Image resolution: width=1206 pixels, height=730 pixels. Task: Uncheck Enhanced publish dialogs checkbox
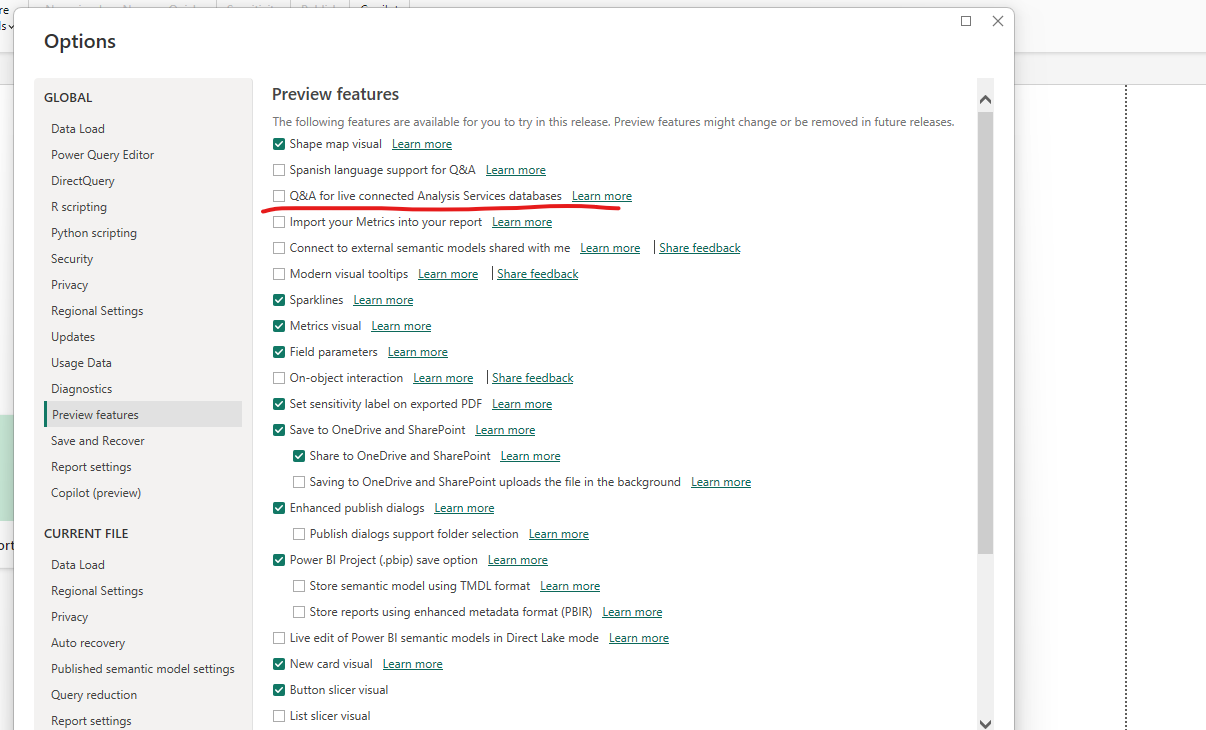(x=279, y=508)
